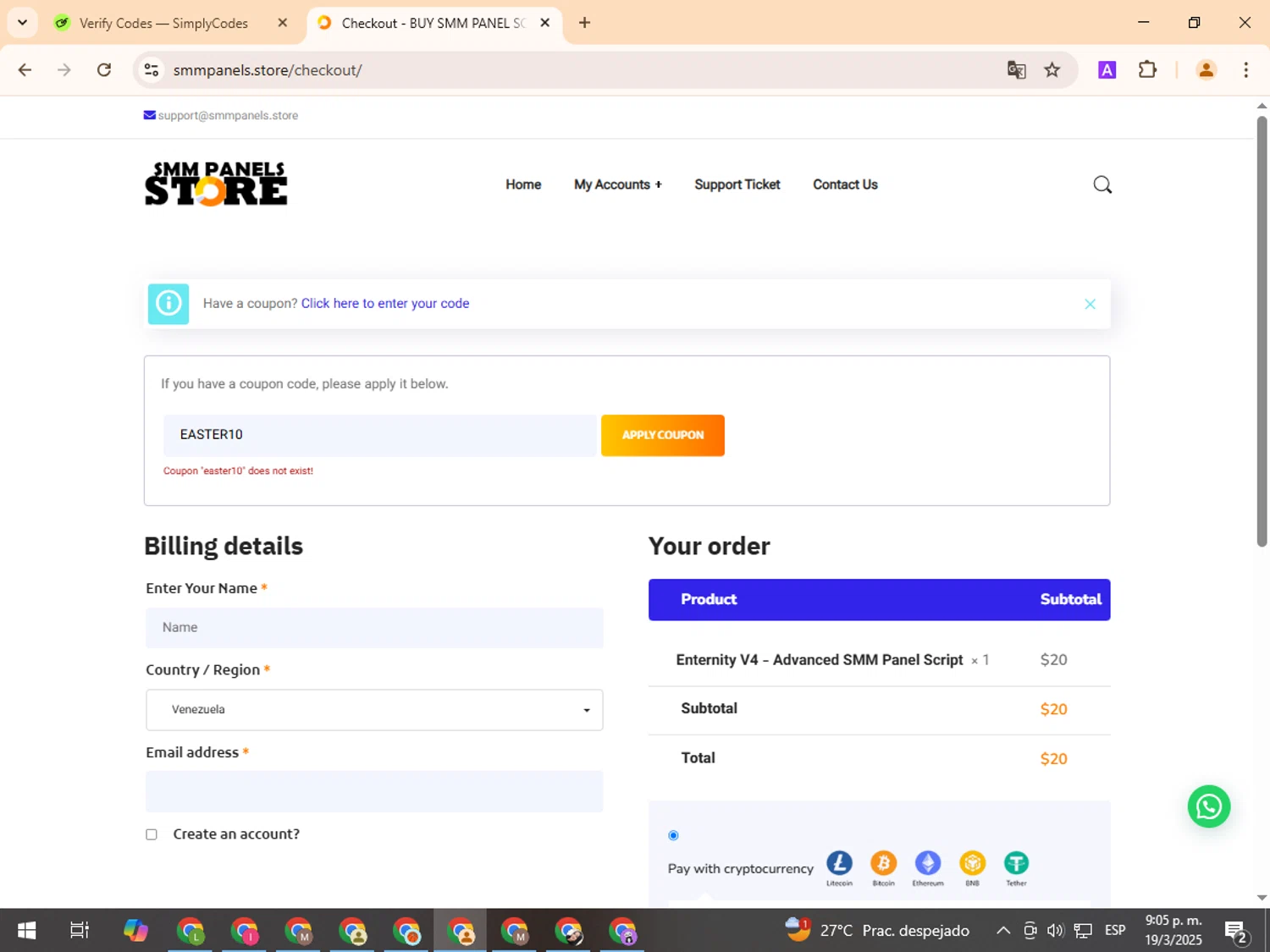Click the info icon in the coupon notice
Screen dimensions: 1270x952
tap(168, 304)
